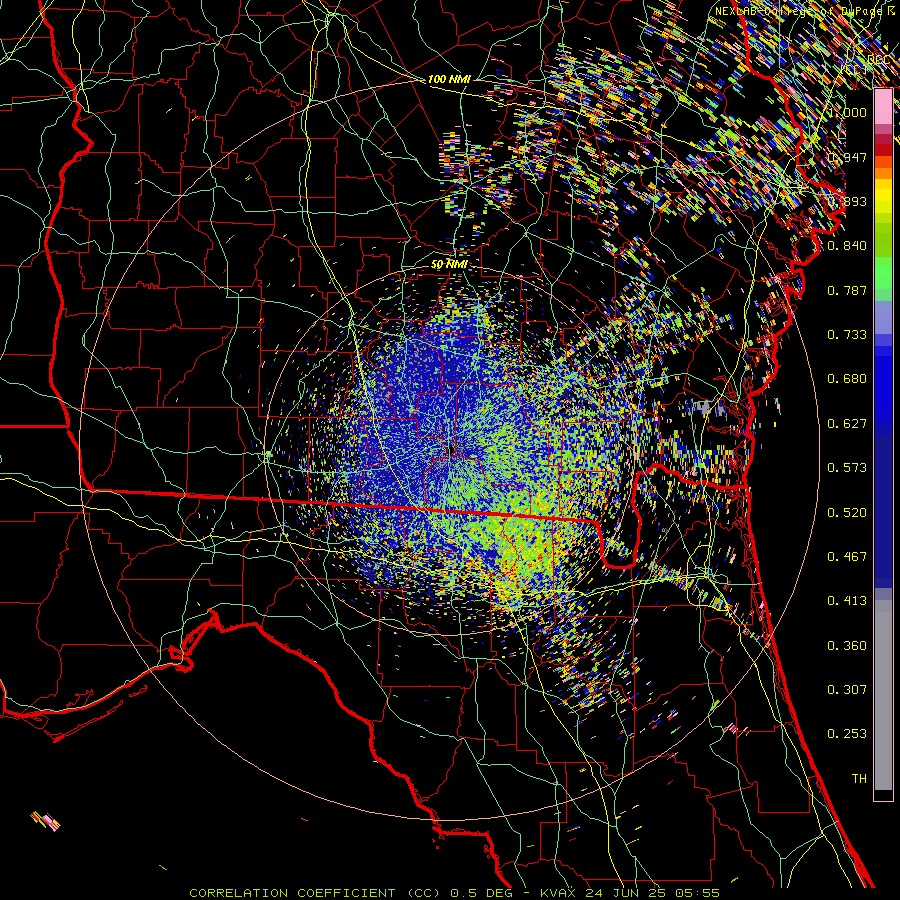Click the 0.360 scale value

point(847,646)
